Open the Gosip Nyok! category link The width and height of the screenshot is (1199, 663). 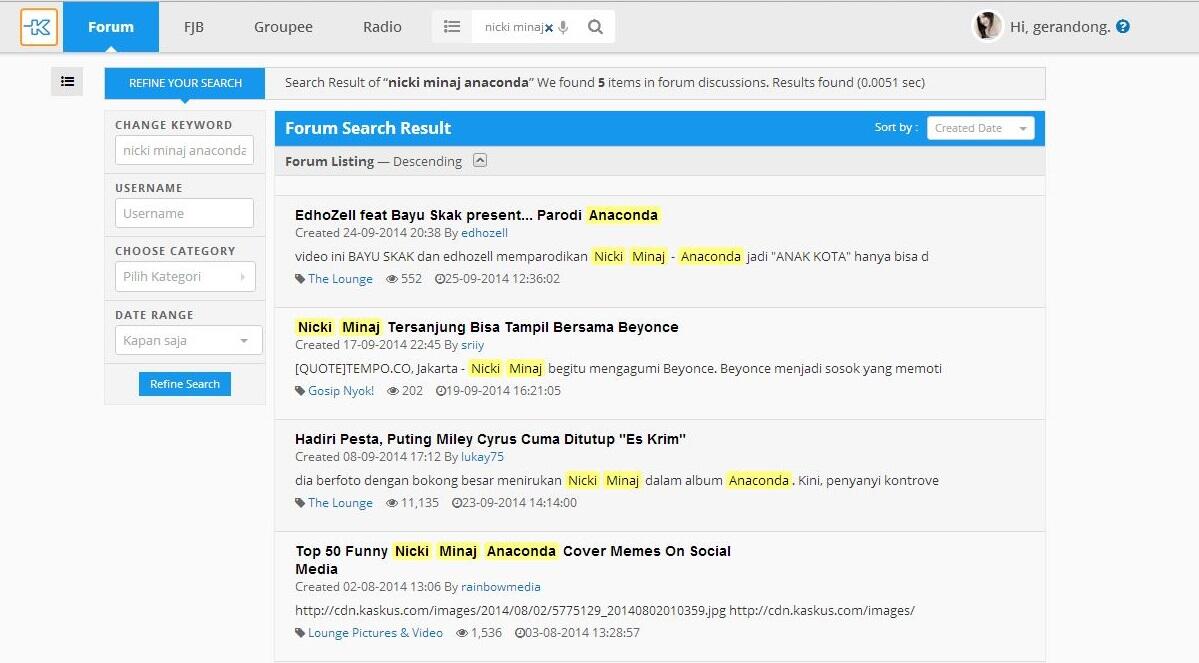click(341, 391)
